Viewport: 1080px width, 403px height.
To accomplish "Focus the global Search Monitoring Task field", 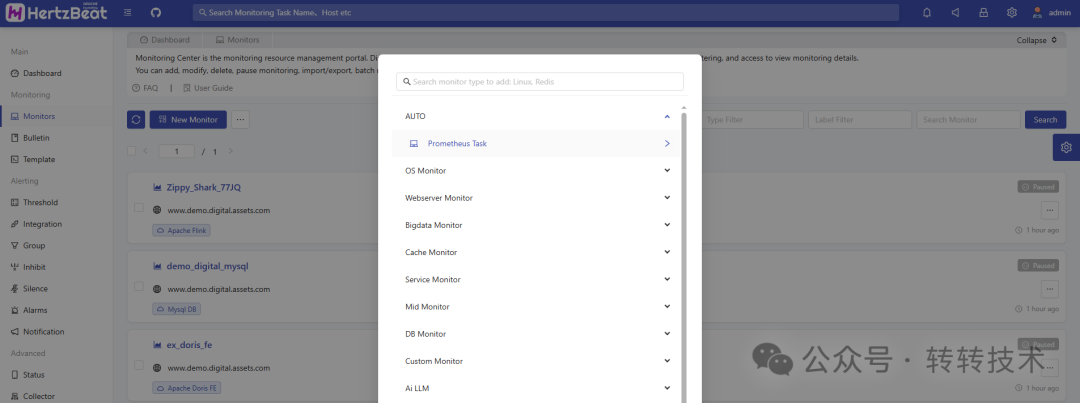I will [546, 12].
